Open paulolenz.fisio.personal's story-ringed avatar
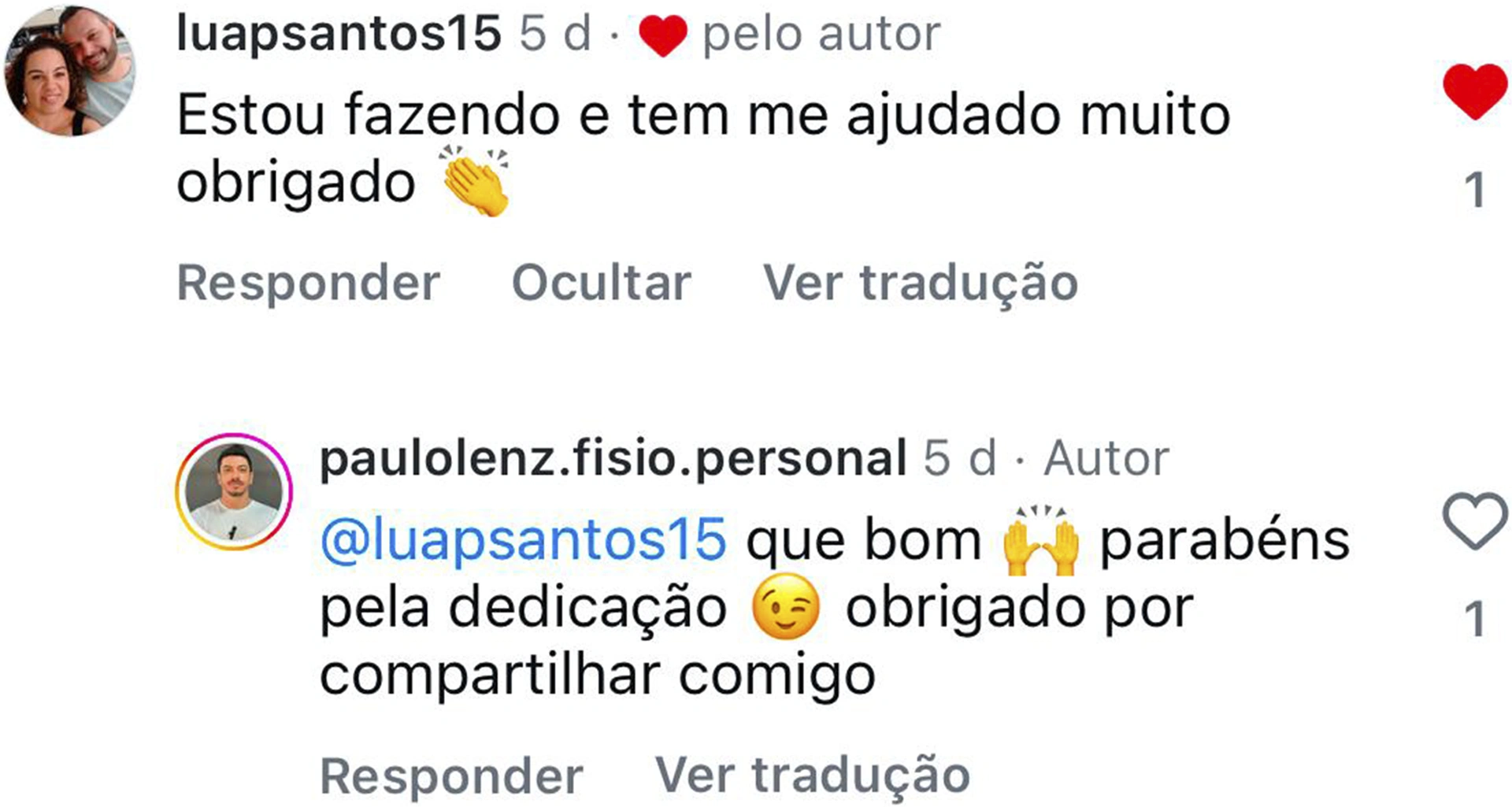 (234, 491)
